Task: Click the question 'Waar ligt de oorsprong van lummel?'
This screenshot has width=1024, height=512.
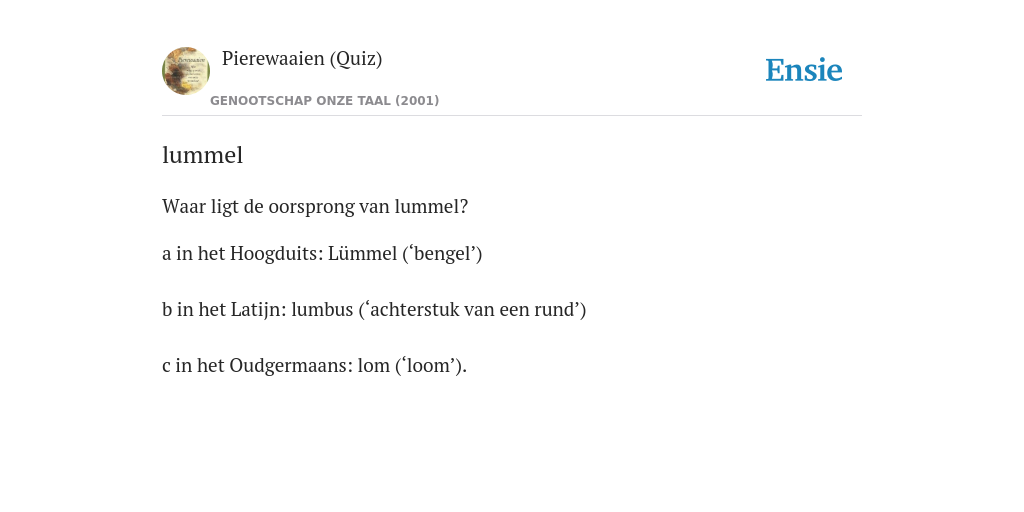Action: coord(315,206)
